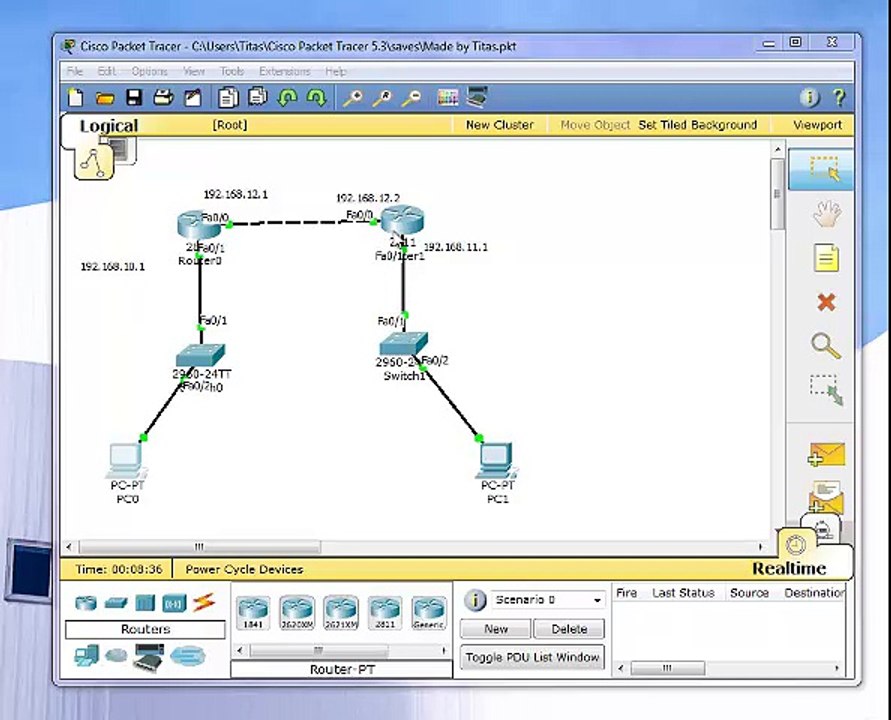Click the Redo arrow icon
Image resolution: width=891 pixels, height=720 pixels.
pos(317,97)
